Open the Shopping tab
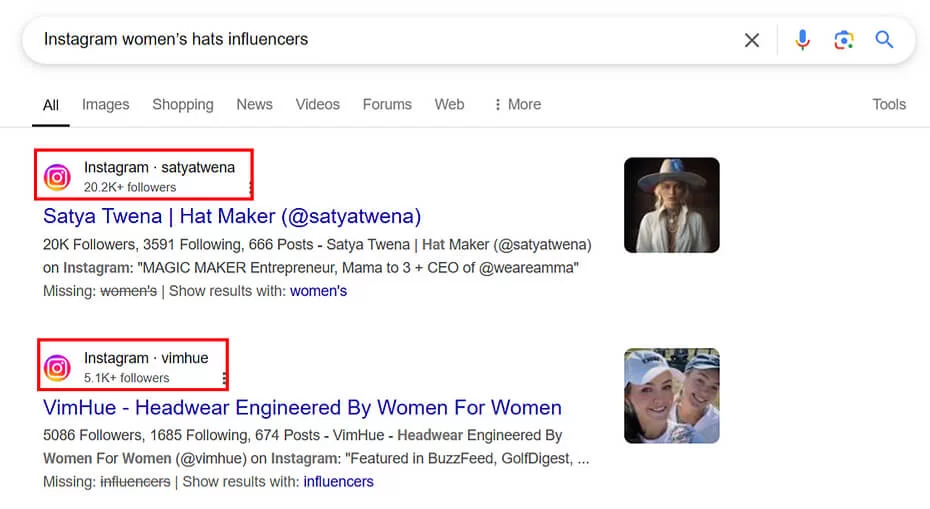This screenshot has height=509, width=930. click(x=183, y=104)
